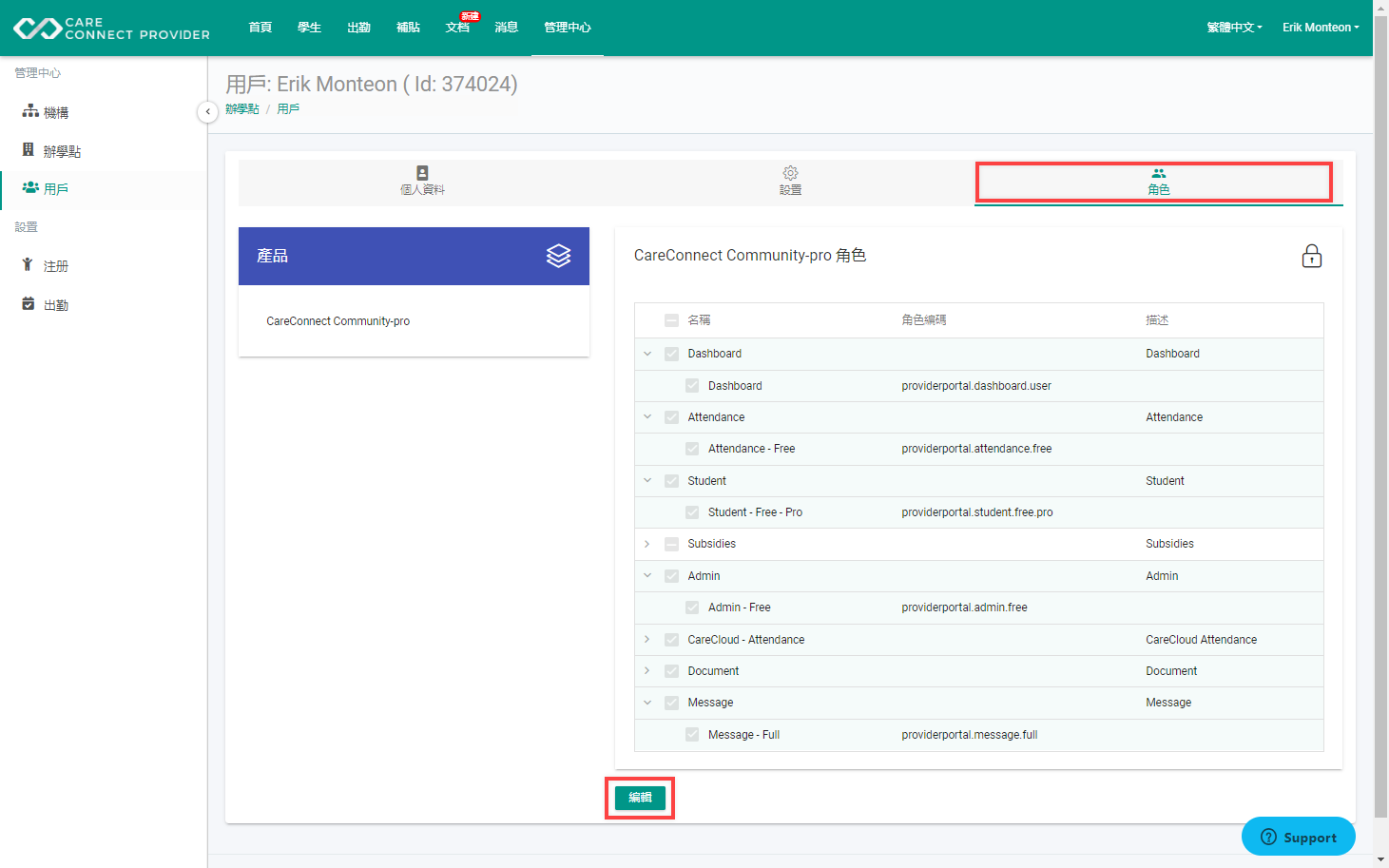The width and height of the screenshot is (1389, 868).
Task: Click the 辦學點 building icon in sidebar
Action: (x=29, y=150)
